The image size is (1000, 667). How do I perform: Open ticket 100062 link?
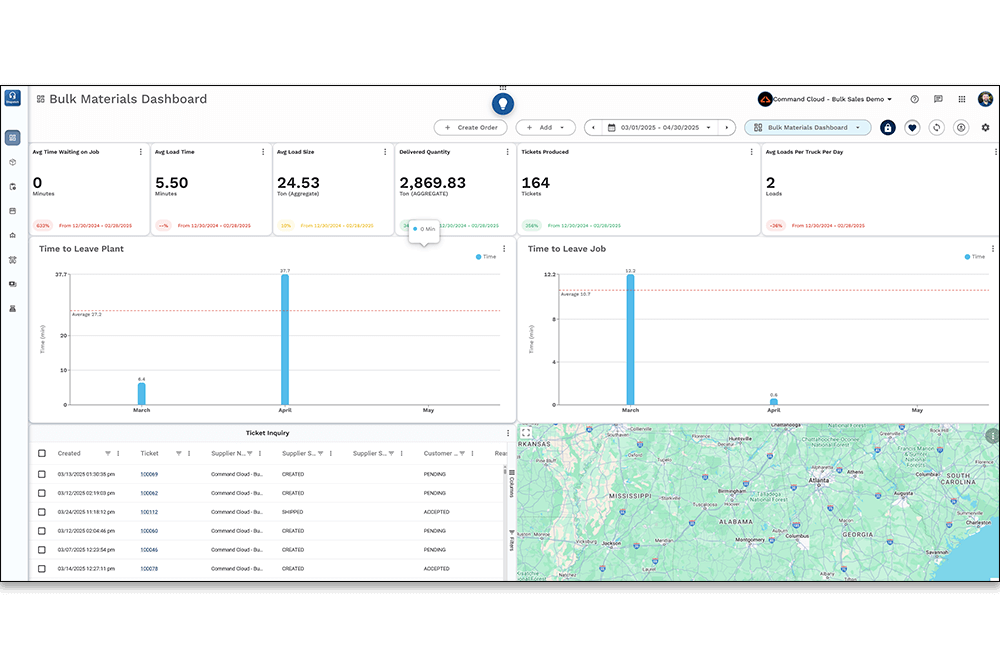coord(149,493)
